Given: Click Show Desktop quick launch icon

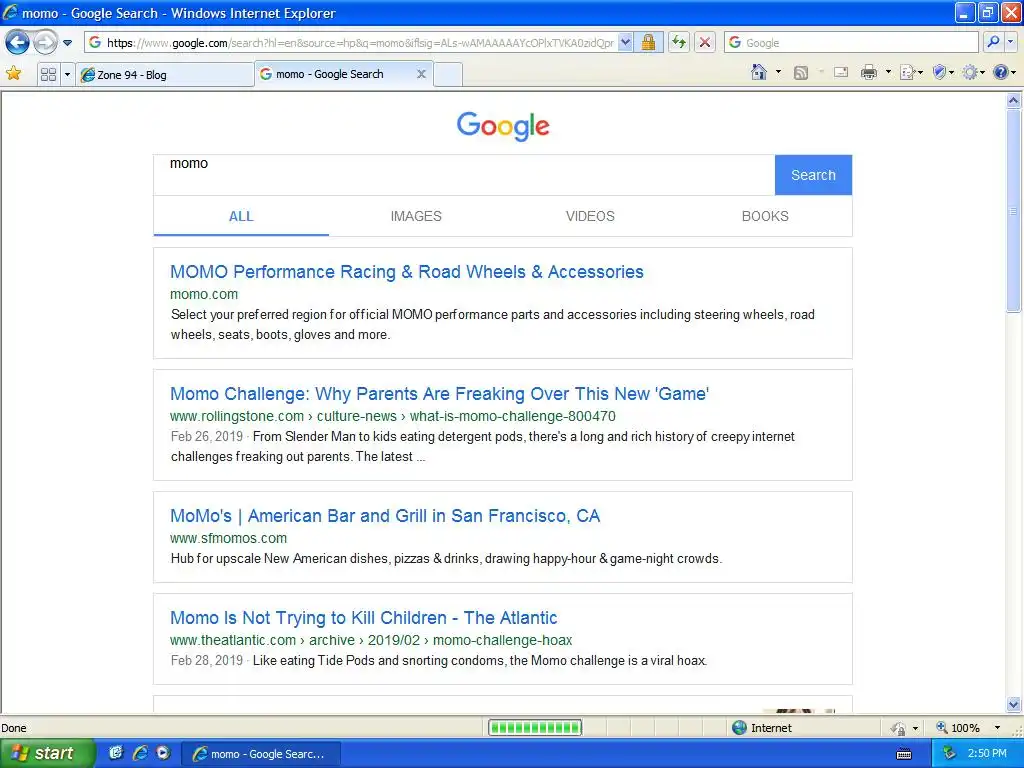Looking at the screenshot, I should tap(116, 753).
